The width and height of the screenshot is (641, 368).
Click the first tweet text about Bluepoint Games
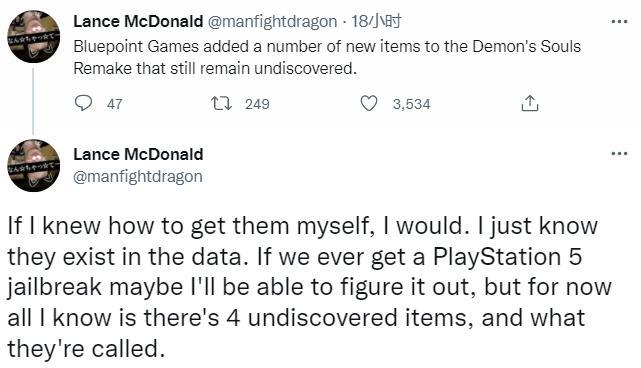click(327, 57)
